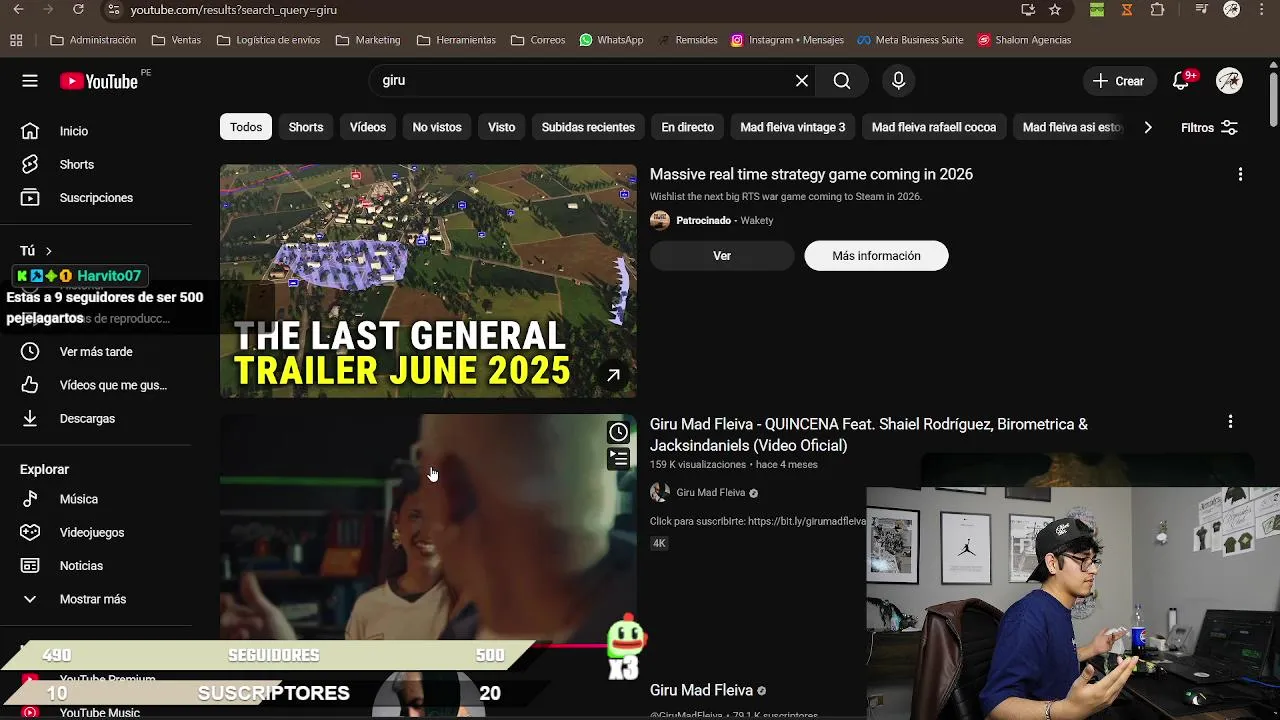Screen dimensions: 1280x720
Task: Click the Ver button on the ad
Action: [722, 256]
